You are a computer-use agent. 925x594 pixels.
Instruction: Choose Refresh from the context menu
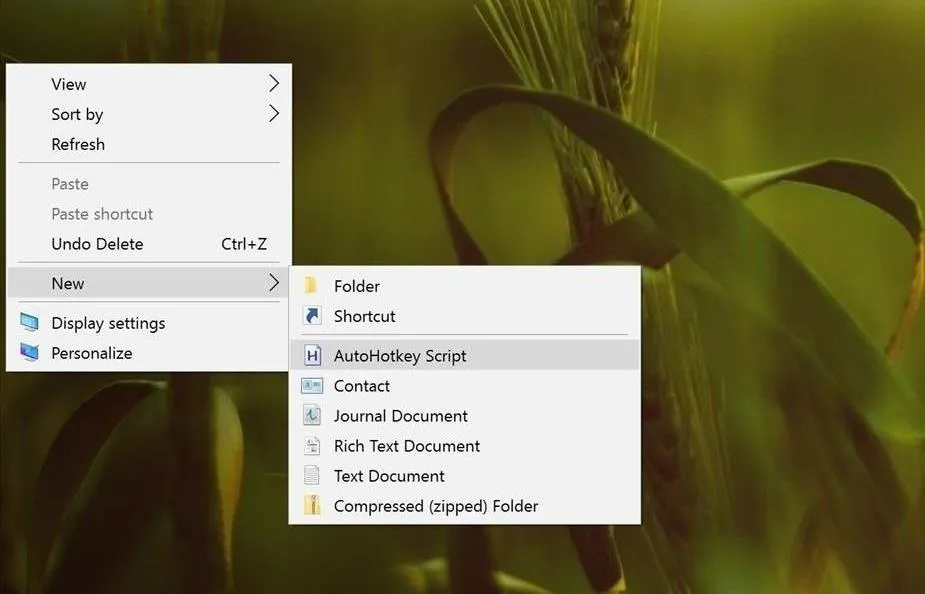(149, 144)
